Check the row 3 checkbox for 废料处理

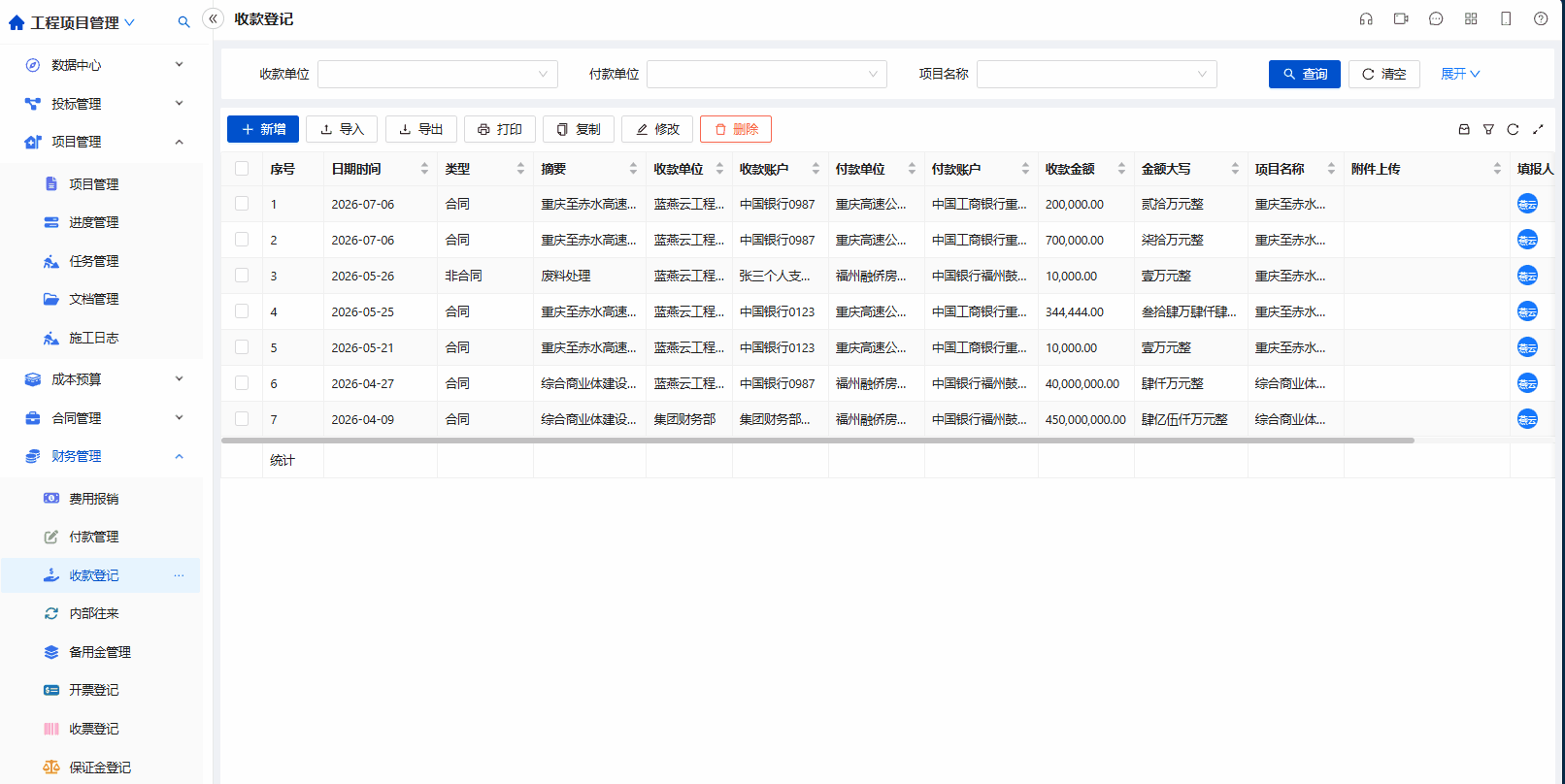click(242, 276)
